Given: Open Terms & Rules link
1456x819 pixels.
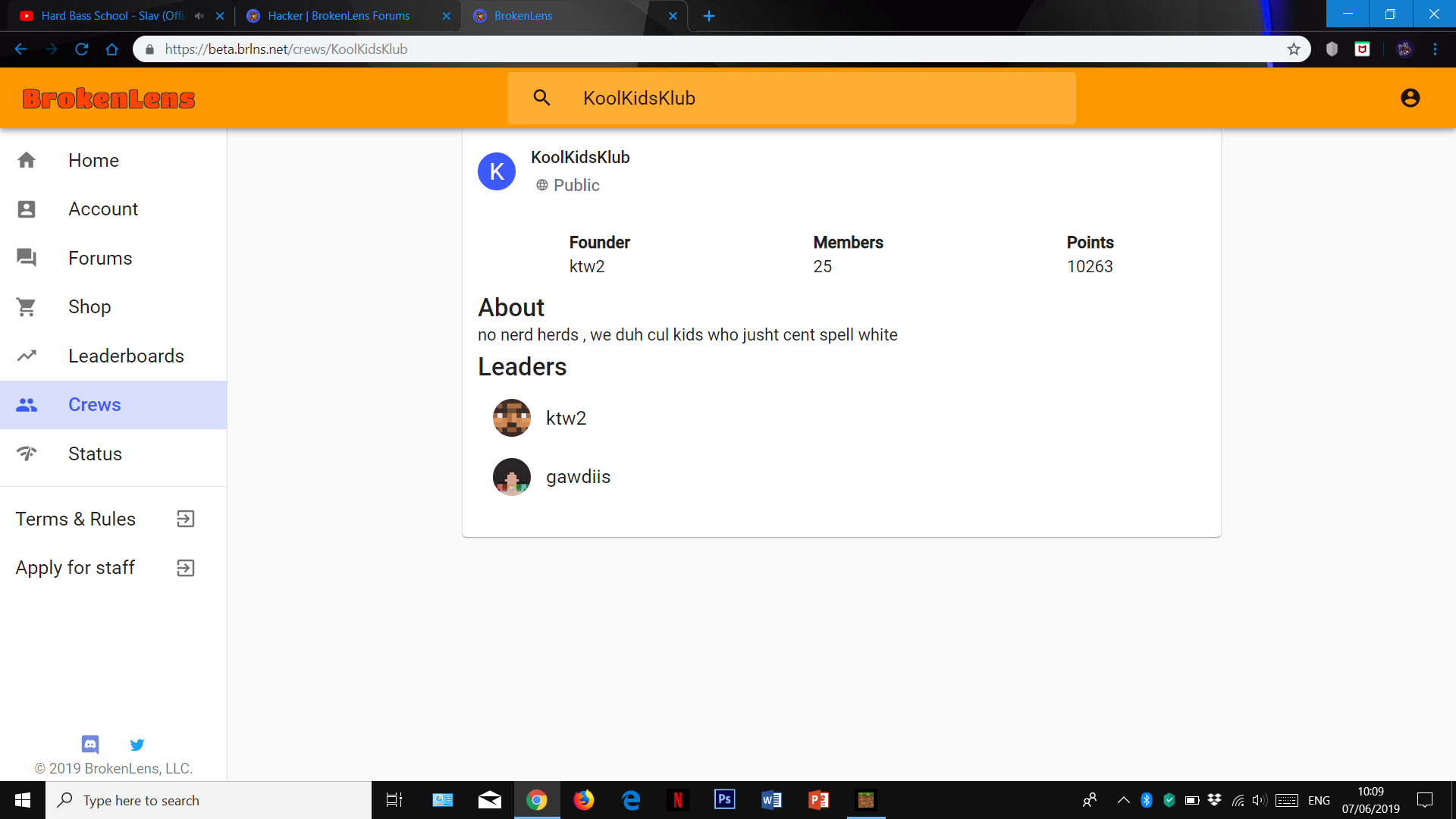Looking at the screenshot, I should [114, 519].
